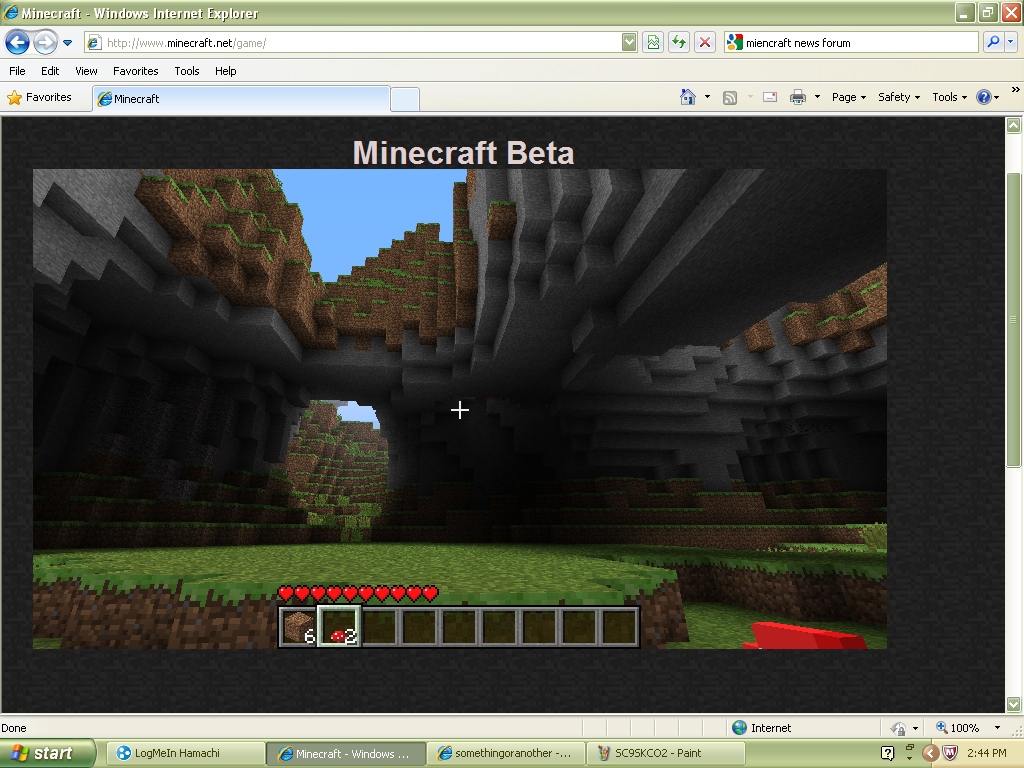Open the Edit menu
This screenshot has width=1024, height=768.
[50, 71]
